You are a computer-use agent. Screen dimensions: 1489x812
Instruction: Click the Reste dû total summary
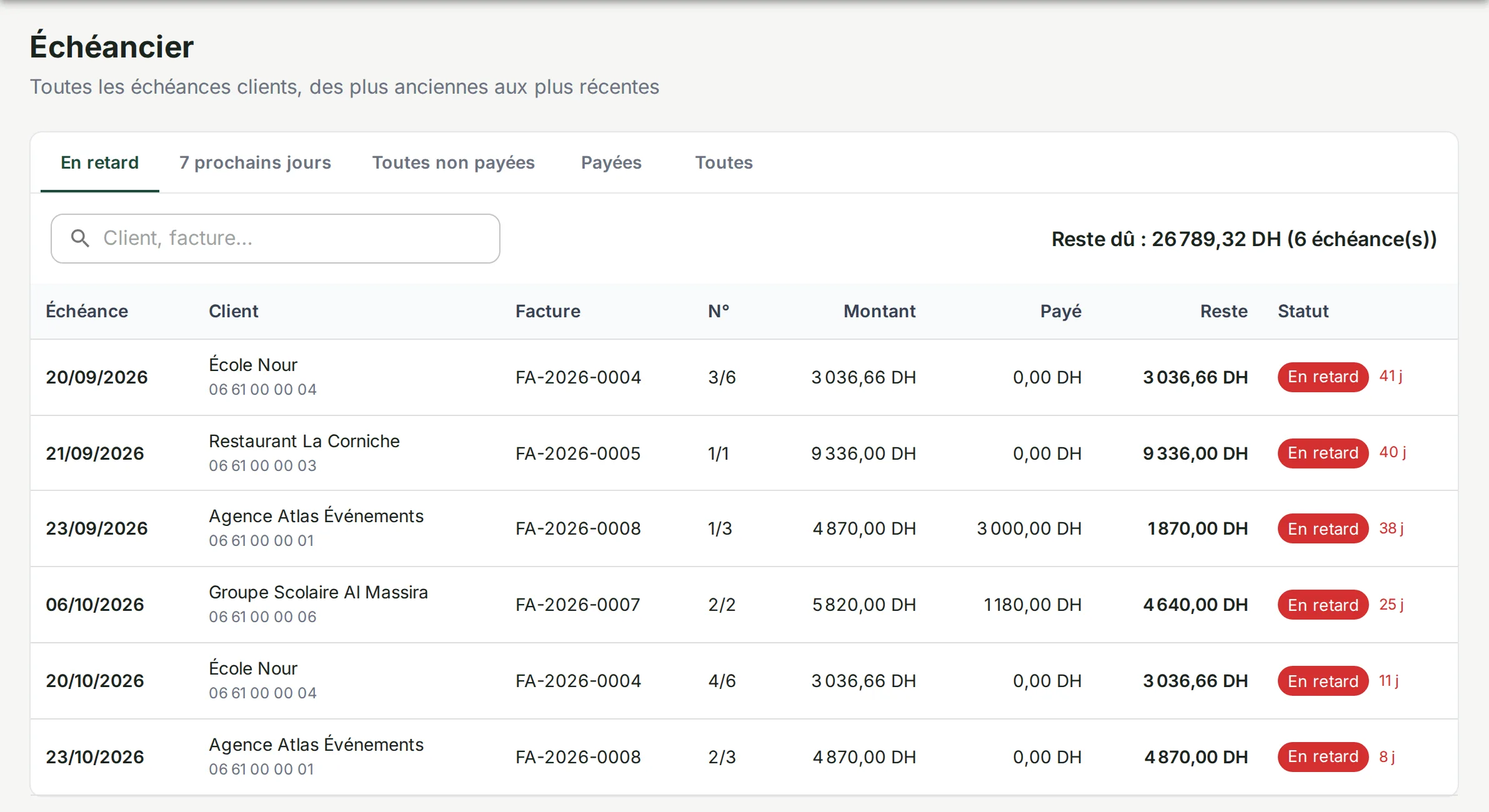pyautogui.click(x=1244, y=239)
